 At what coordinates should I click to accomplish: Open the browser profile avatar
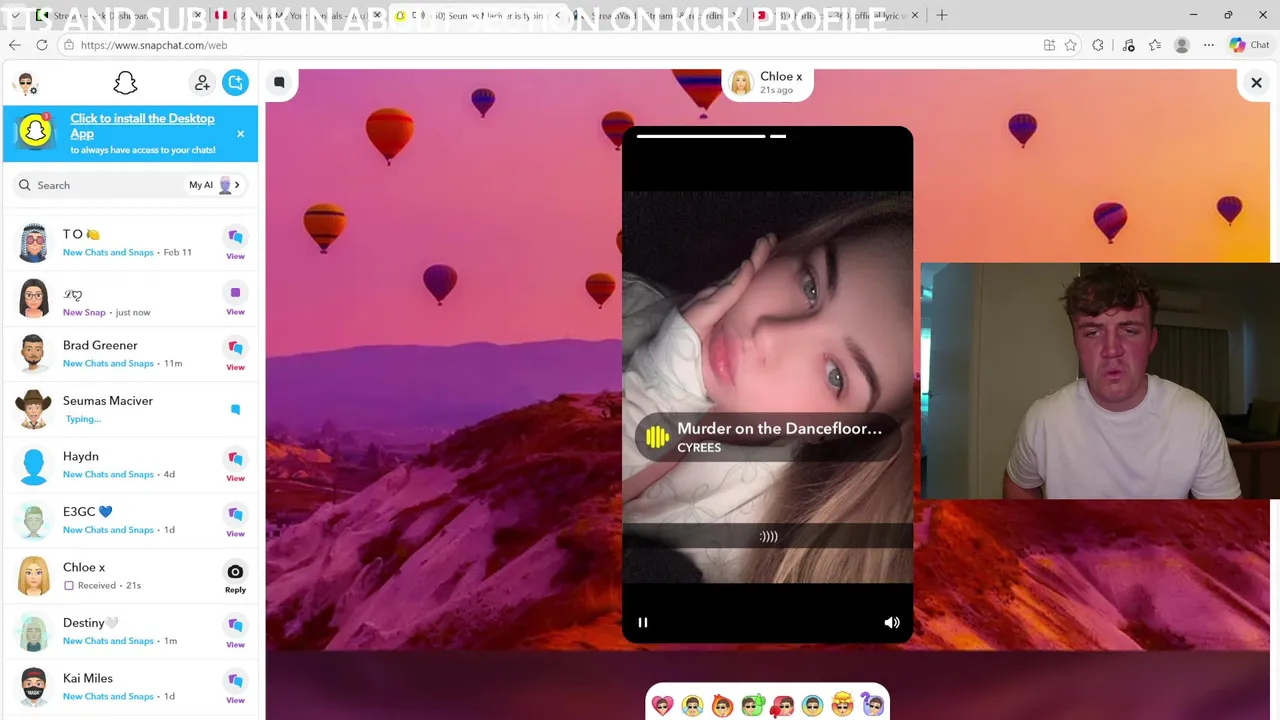(1182, 45)
